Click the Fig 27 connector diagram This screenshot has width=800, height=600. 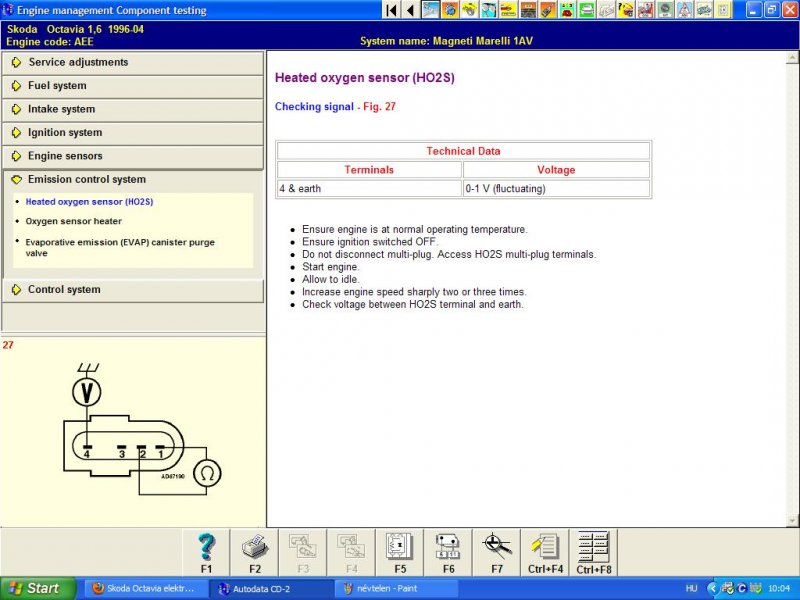click(141, 430)
